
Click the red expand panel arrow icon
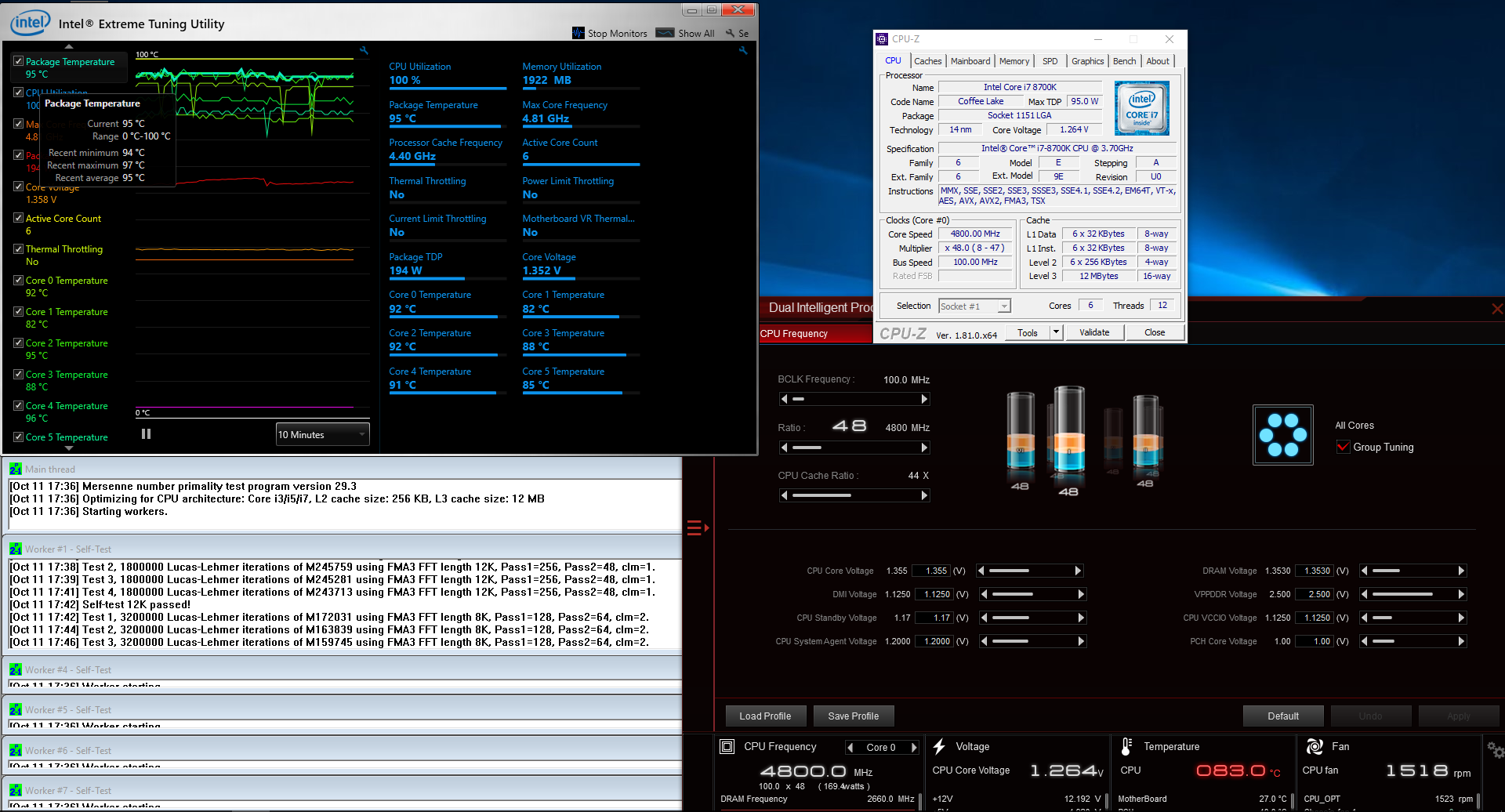click(698, 527)
